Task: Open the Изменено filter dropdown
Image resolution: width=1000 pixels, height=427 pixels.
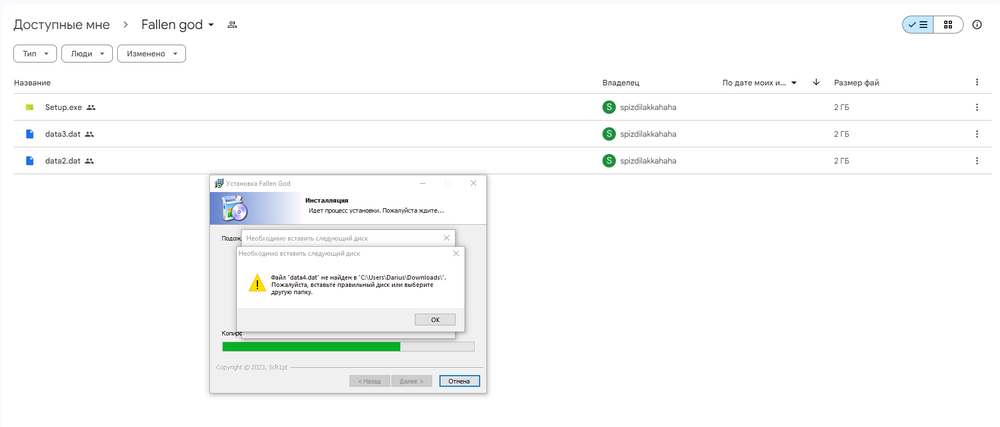Action: coord(151,54)
